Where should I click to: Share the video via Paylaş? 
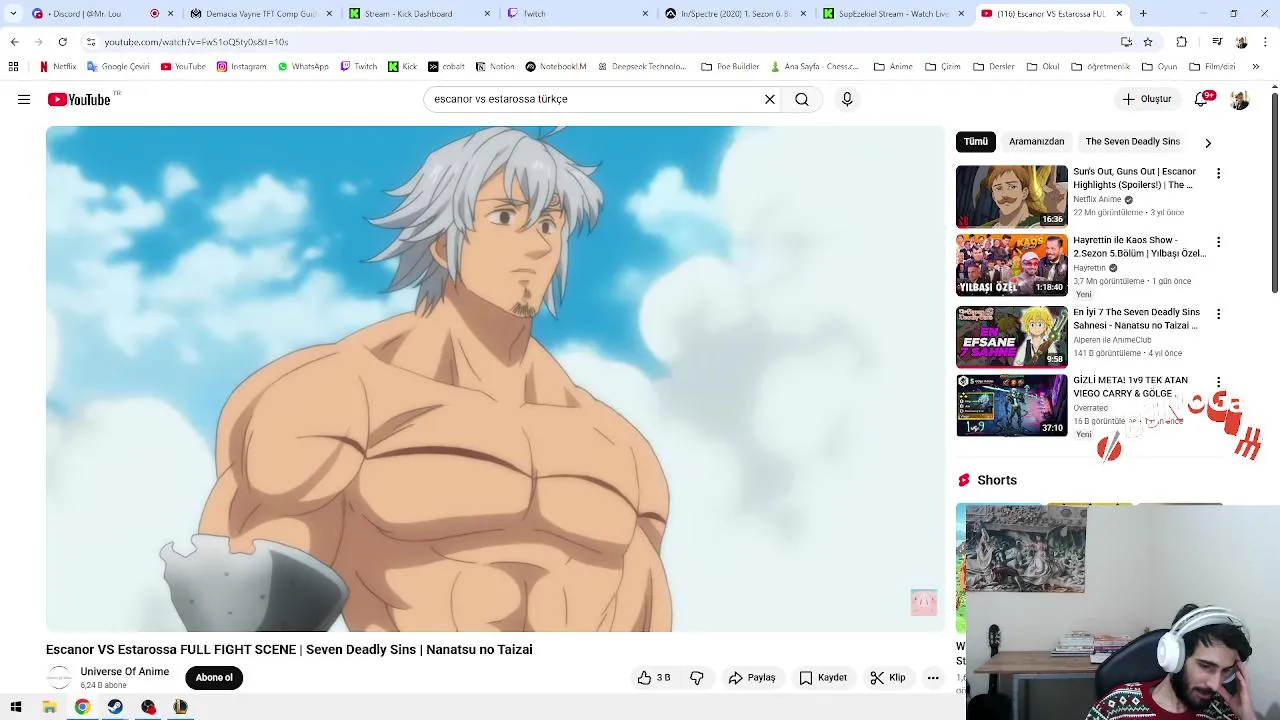point(752,678)
